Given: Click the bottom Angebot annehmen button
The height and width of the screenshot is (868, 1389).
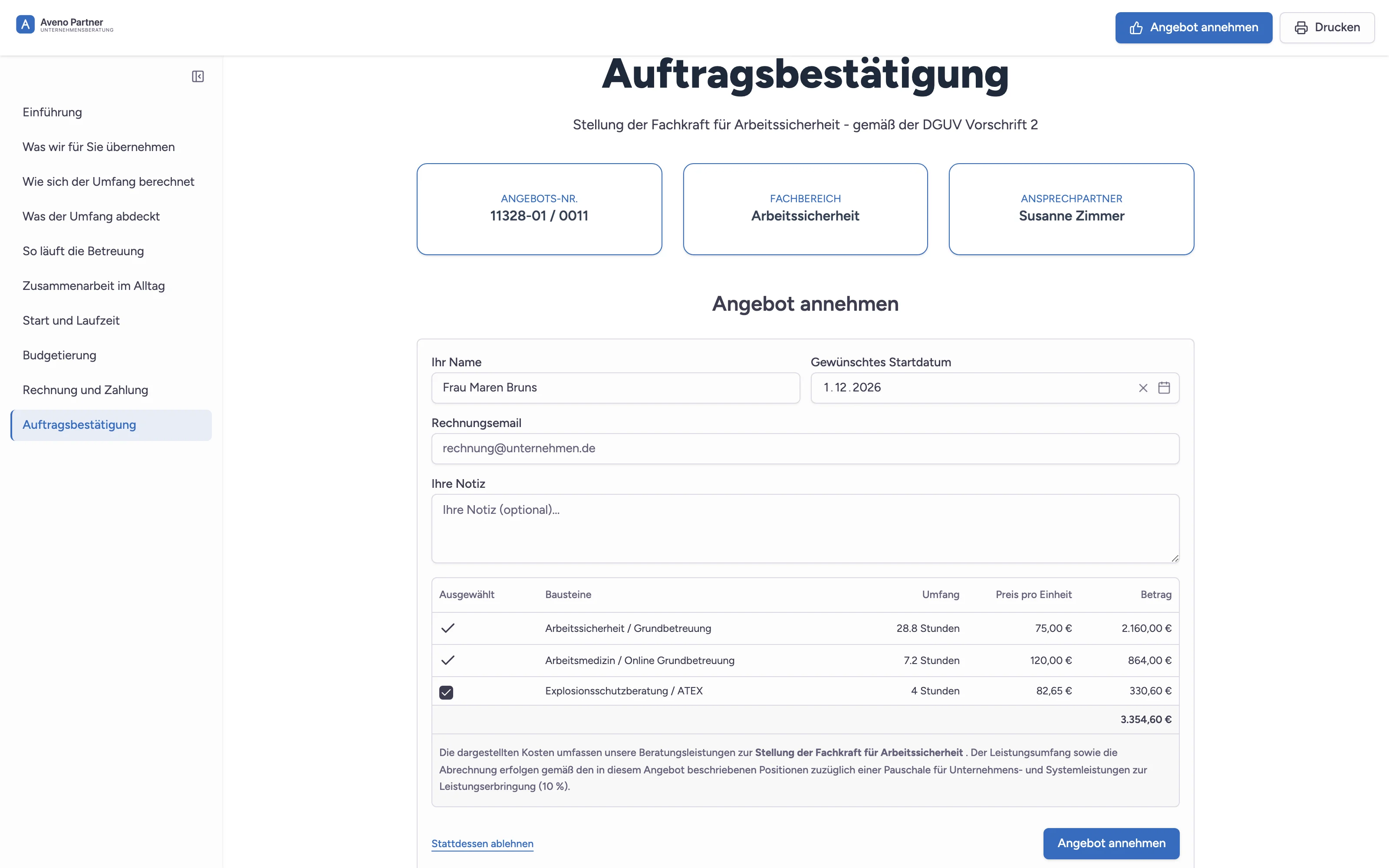Looking at the screenshot, I should click(x=1111, y=843).
